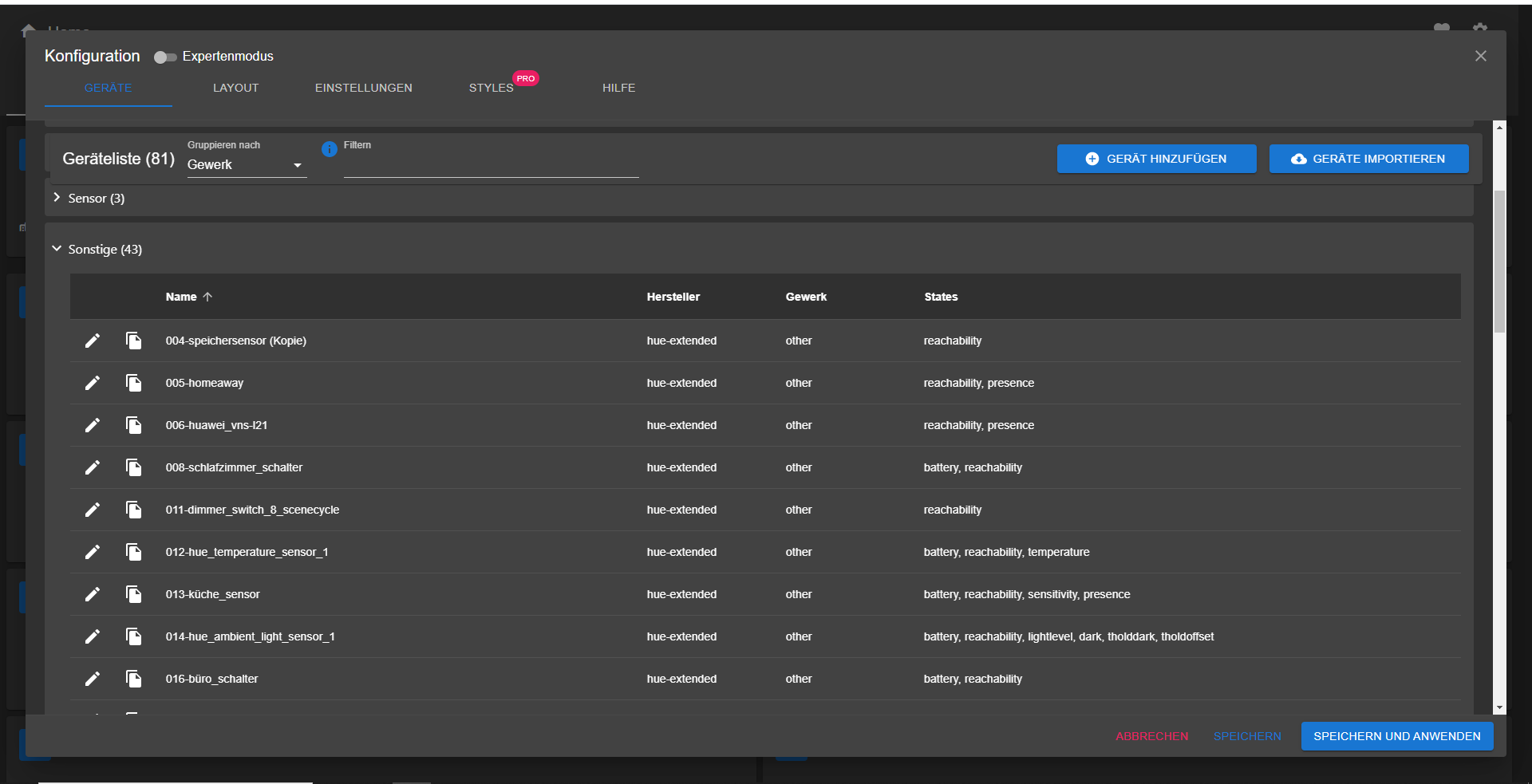Edit the 013-küche_sensor device
This screenshot has width=1532, height=784.
tap(93, 594)
